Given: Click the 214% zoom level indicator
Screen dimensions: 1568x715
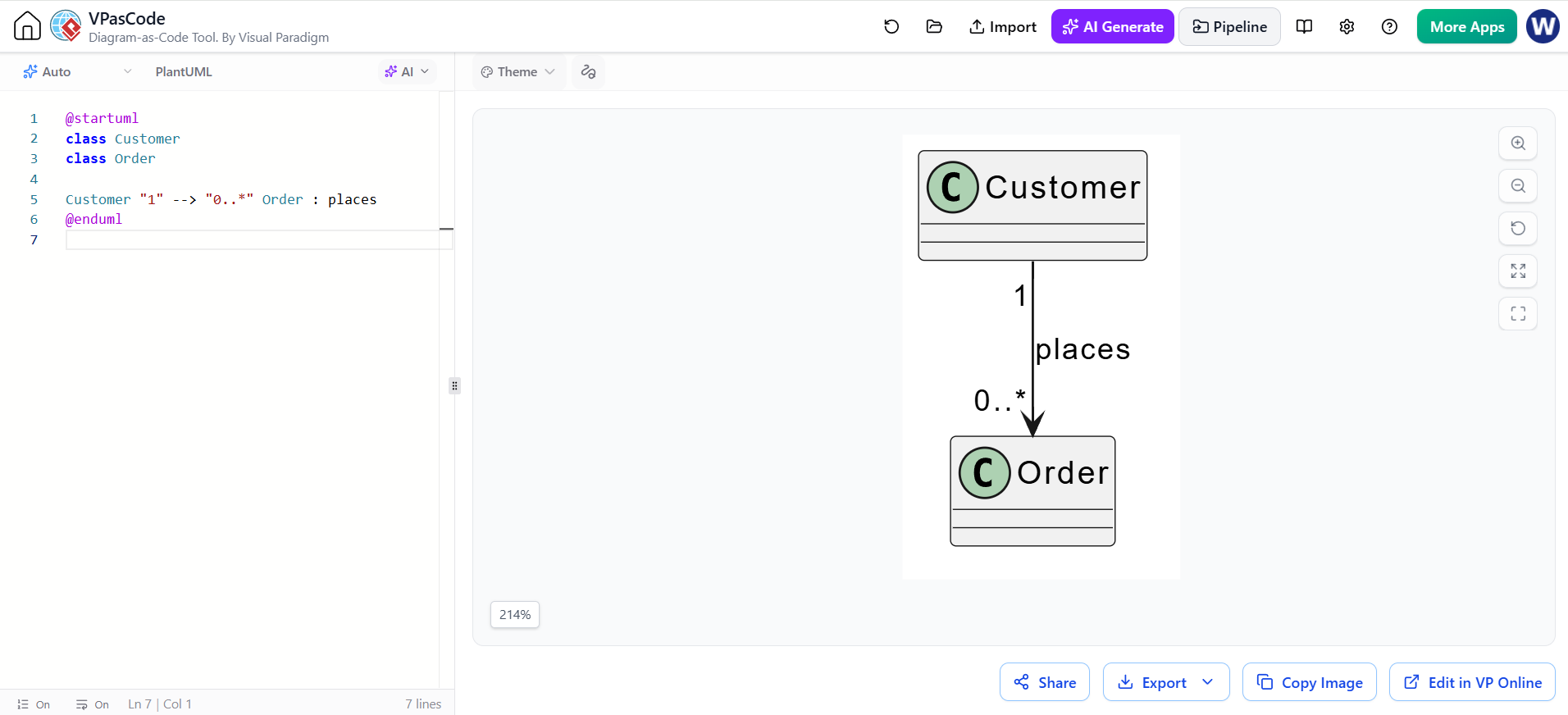Looking at the screenshot, I should tap(515, 615).
